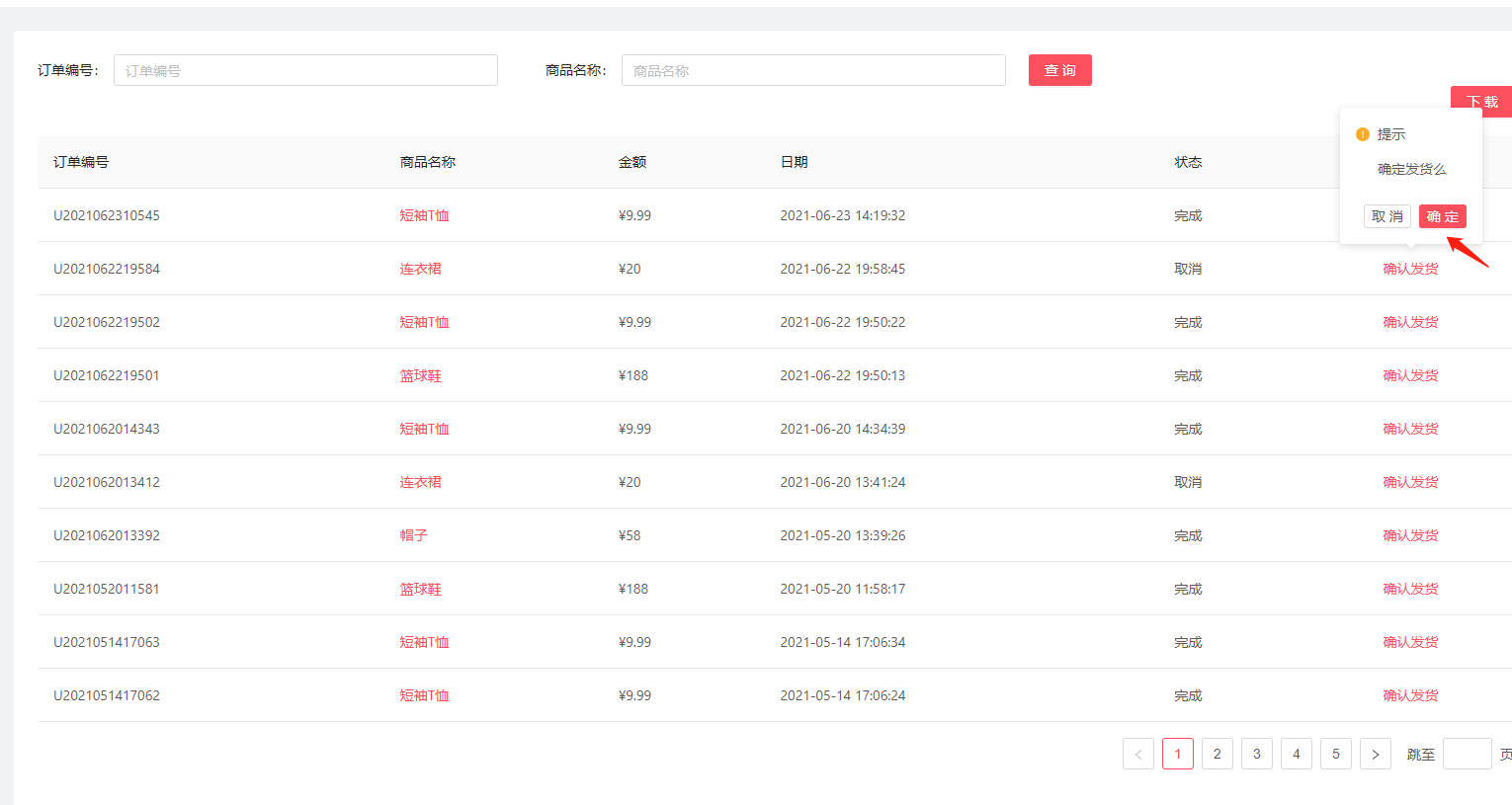Click the jump-to-page input box
The height and width of the screenshot is (805, 1512).
1468,754
